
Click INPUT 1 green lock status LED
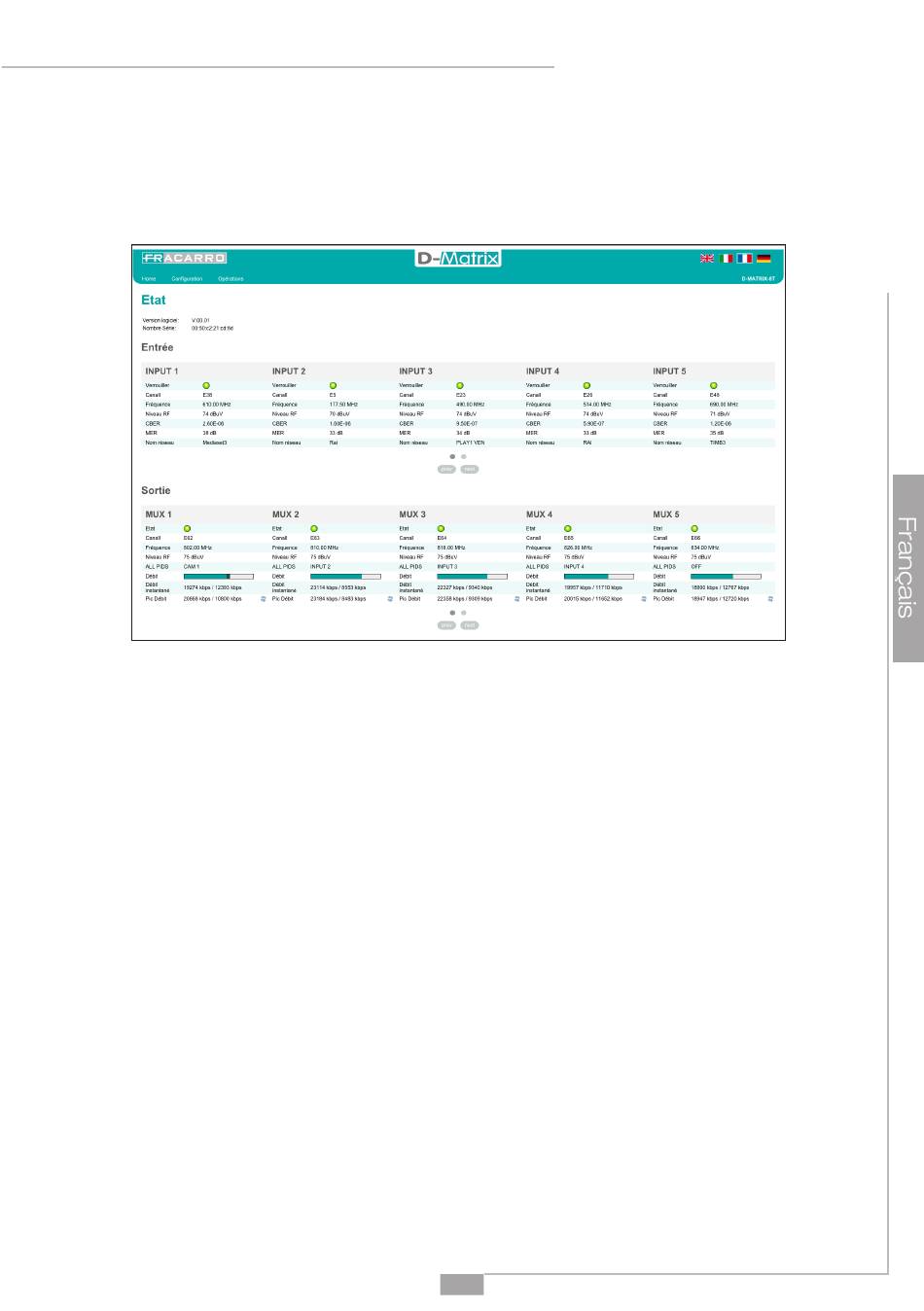pyautogui.click(x=206, y=386)
